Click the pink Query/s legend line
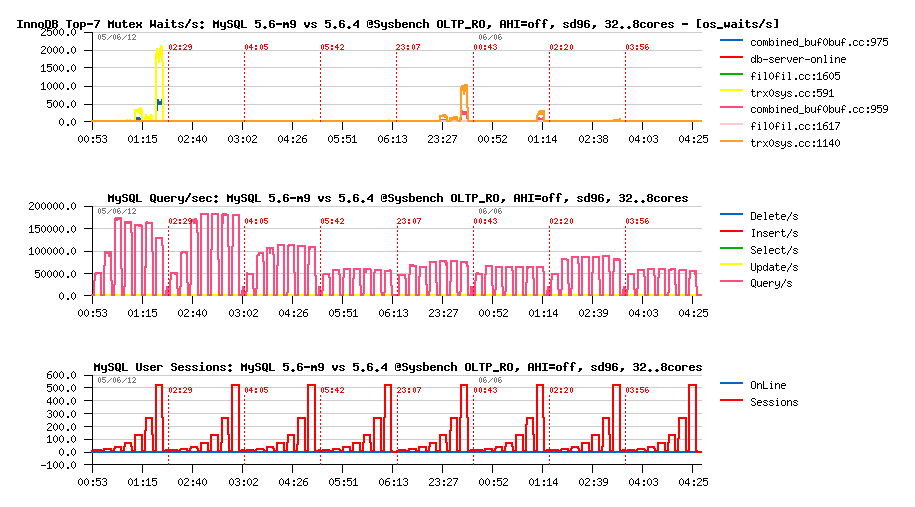 (x=731, y=281)
